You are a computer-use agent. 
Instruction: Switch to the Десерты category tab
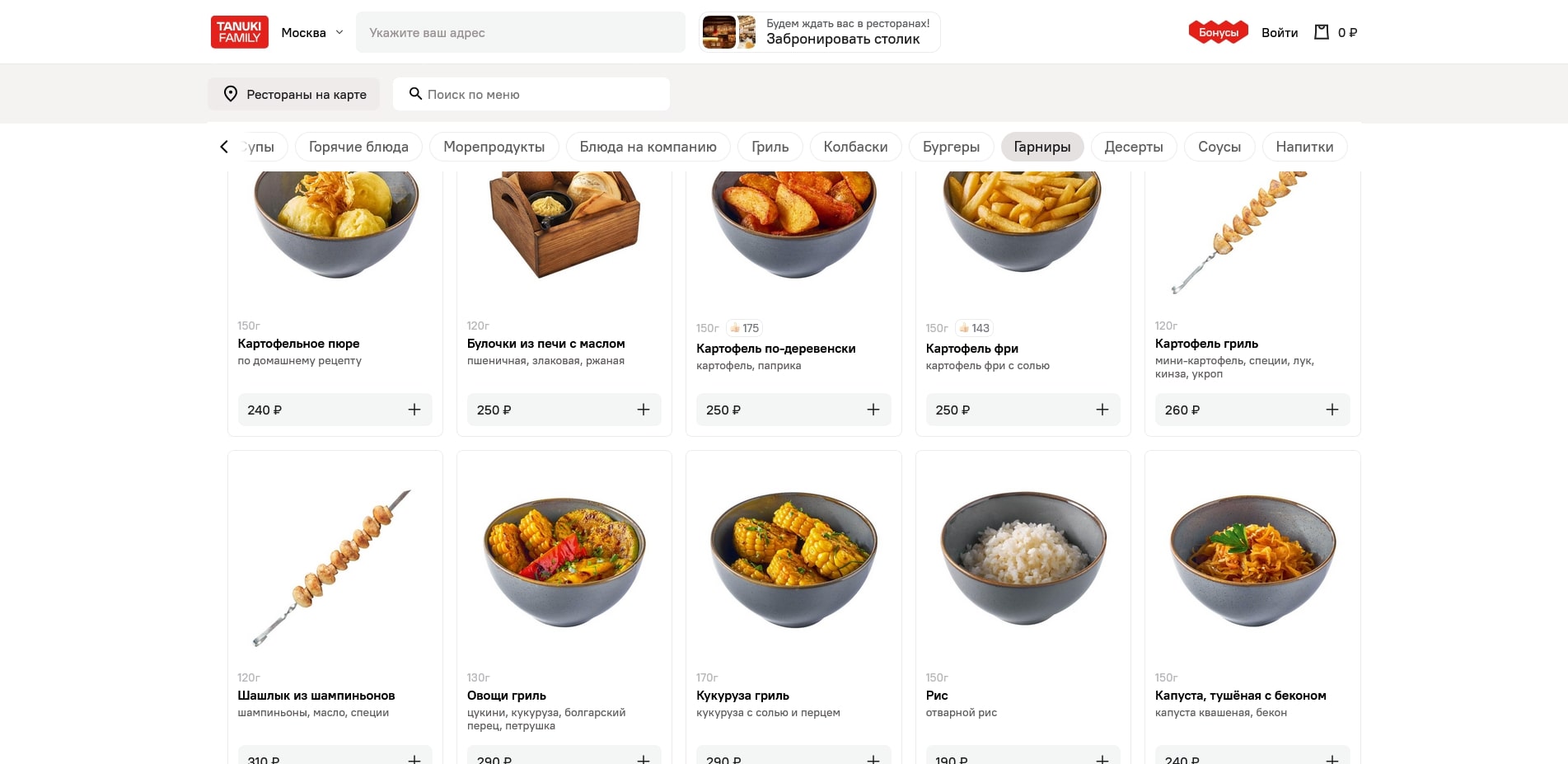(x=1133, y=147)
